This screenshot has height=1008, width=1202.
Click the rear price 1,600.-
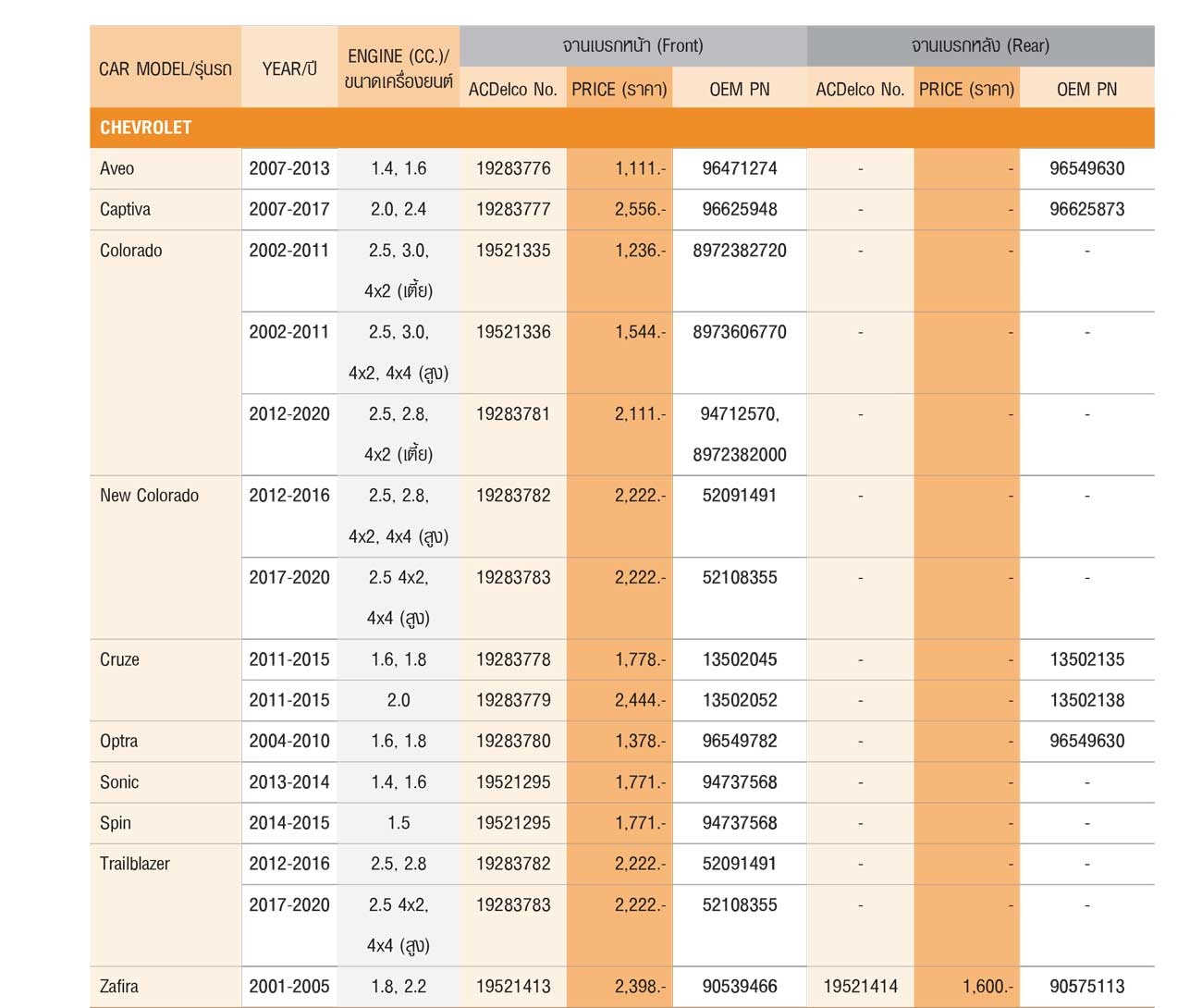(x=987, y=987)
